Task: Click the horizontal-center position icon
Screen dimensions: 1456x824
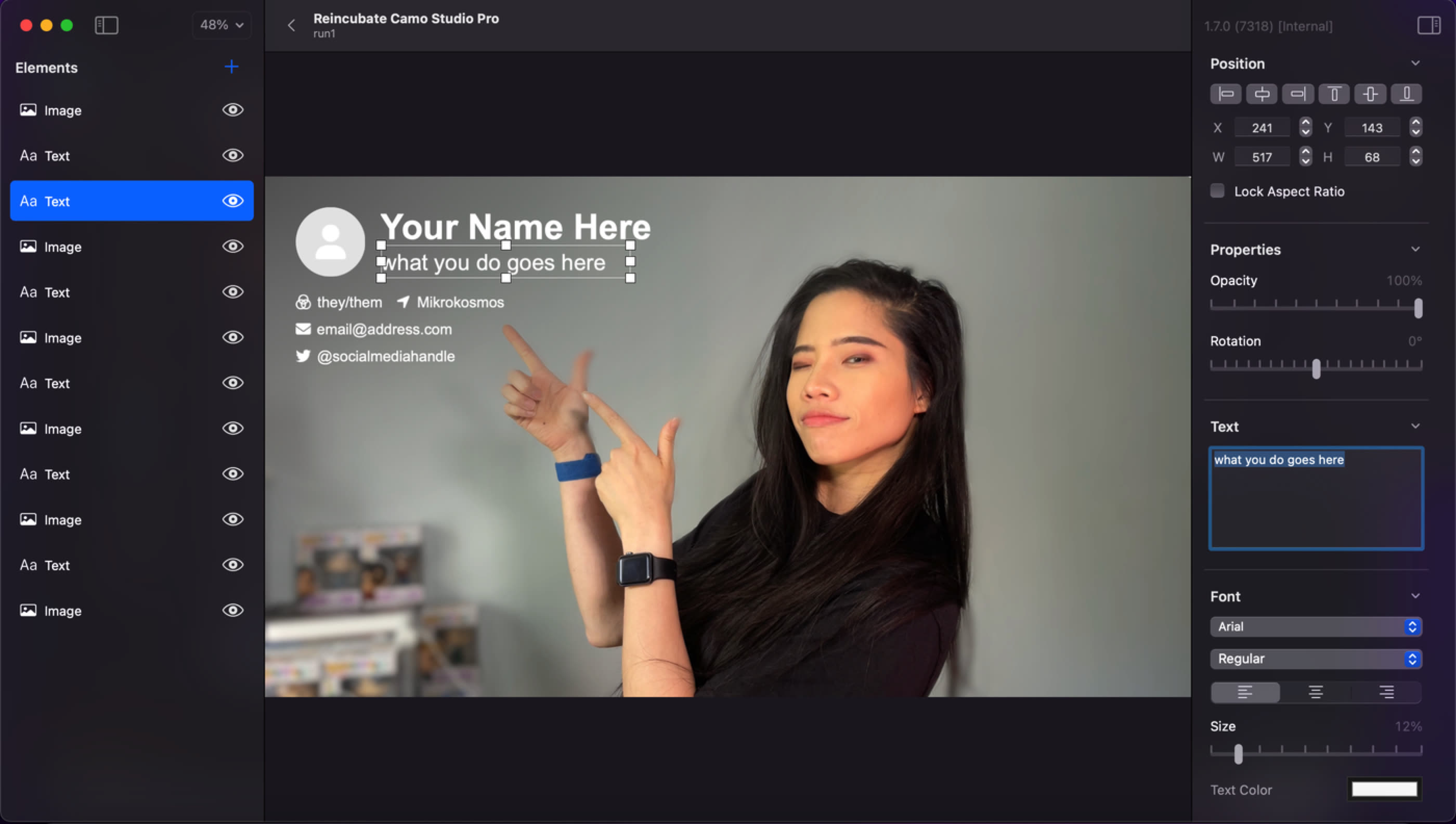Action: [1262, 94]
